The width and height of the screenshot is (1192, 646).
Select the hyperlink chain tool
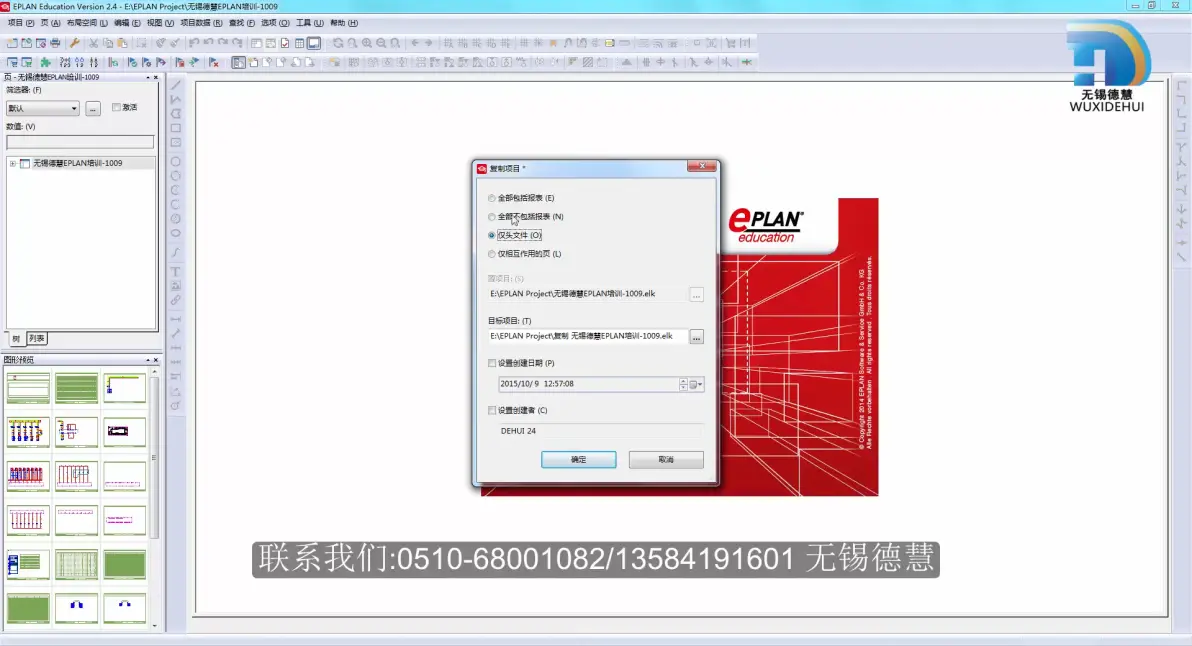(176, 300)
